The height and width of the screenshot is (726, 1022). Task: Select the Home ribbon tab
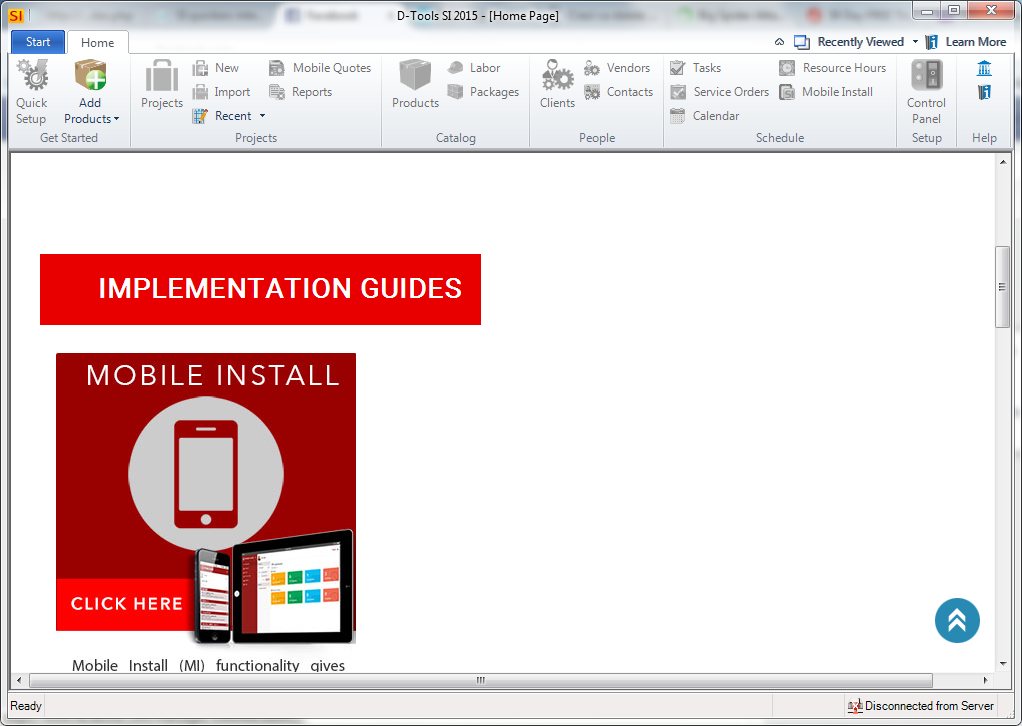tap(97, 42)
